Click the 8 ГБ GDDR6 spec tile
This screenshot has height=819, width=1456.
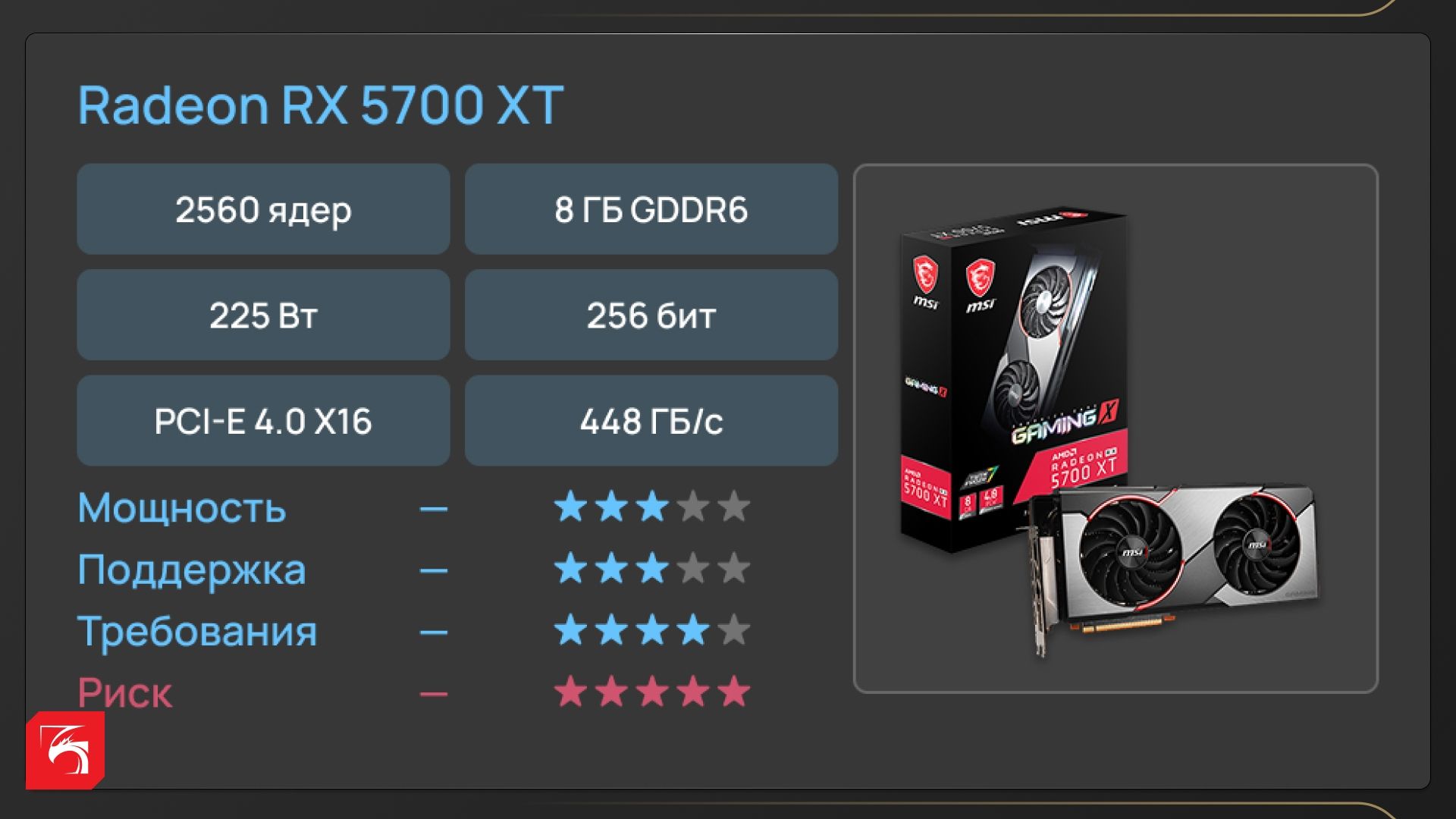click(x=651, y=209)
